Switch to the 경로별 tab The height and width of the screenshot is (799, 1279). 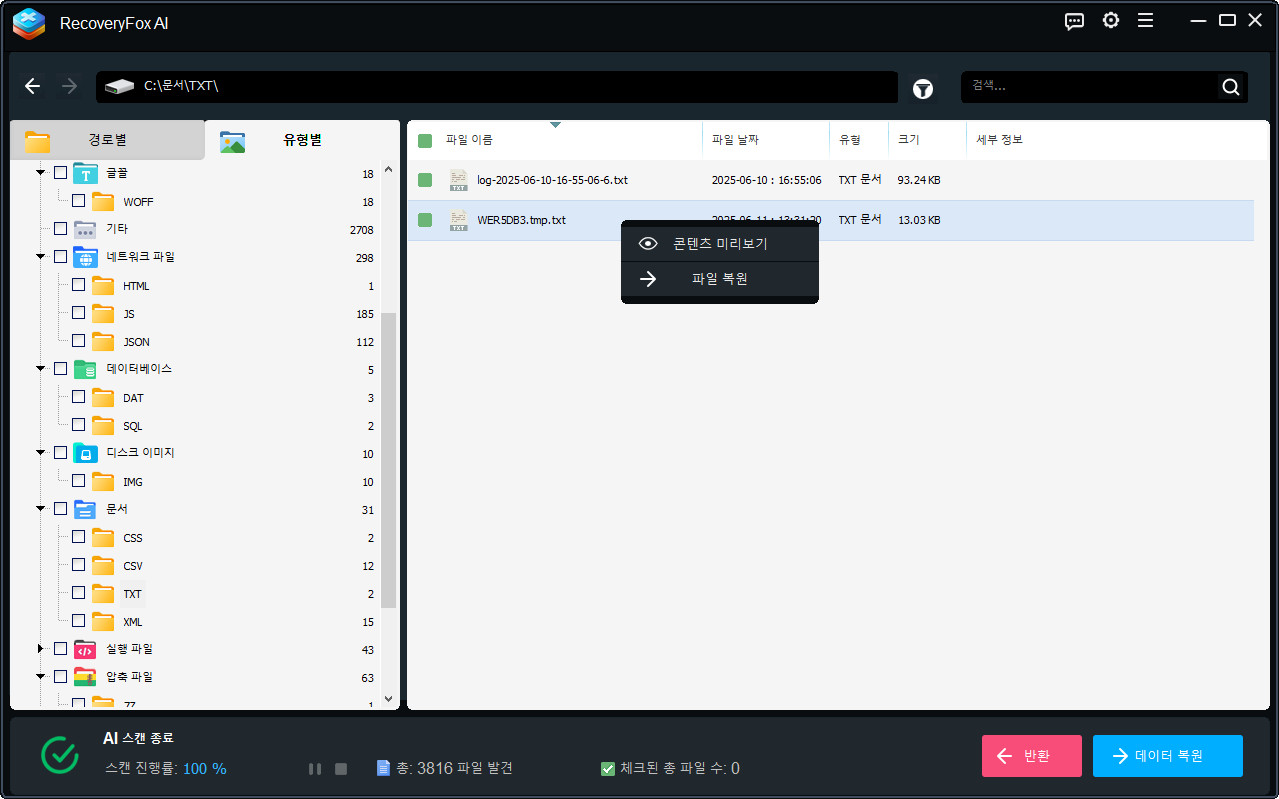106,140
